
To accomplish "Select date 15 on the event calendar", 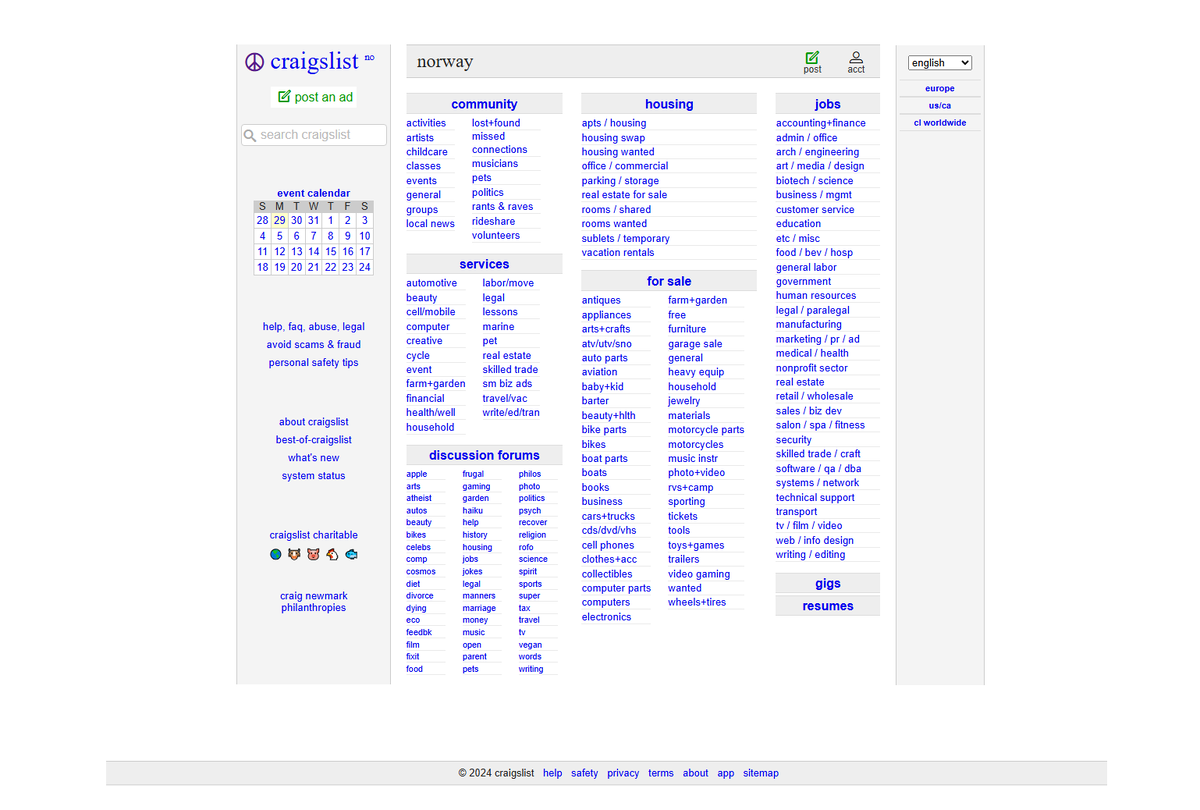I will (x=330, y=252).
